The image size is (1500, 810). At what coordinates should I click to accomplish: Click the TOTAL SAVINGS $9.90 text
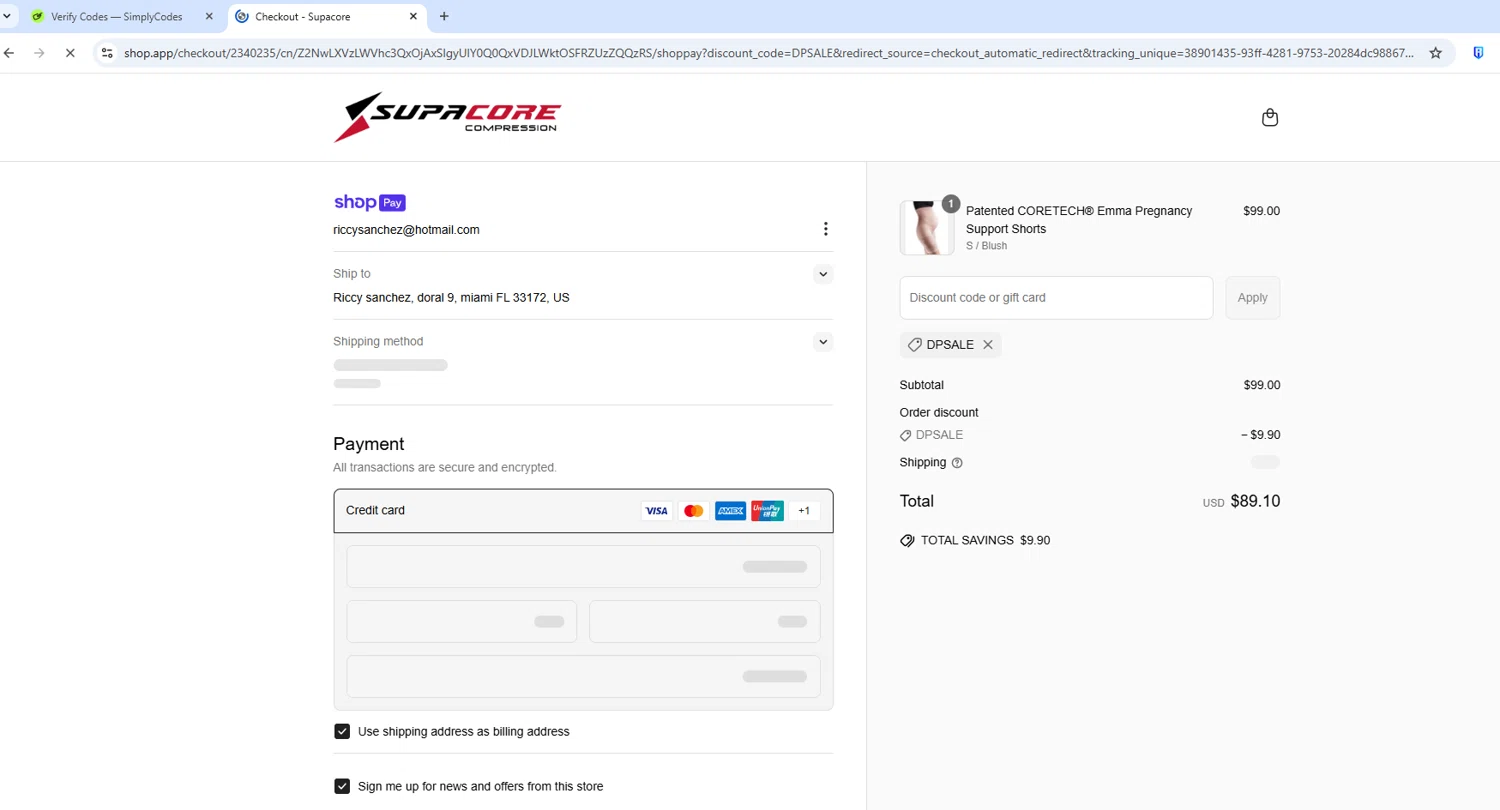click(x=985, y=541)
